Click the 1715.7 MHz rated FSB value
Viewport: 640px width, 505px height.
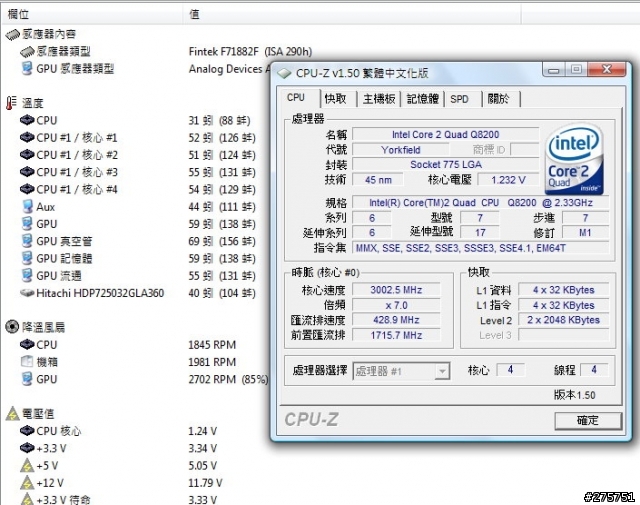coord(396,335)
